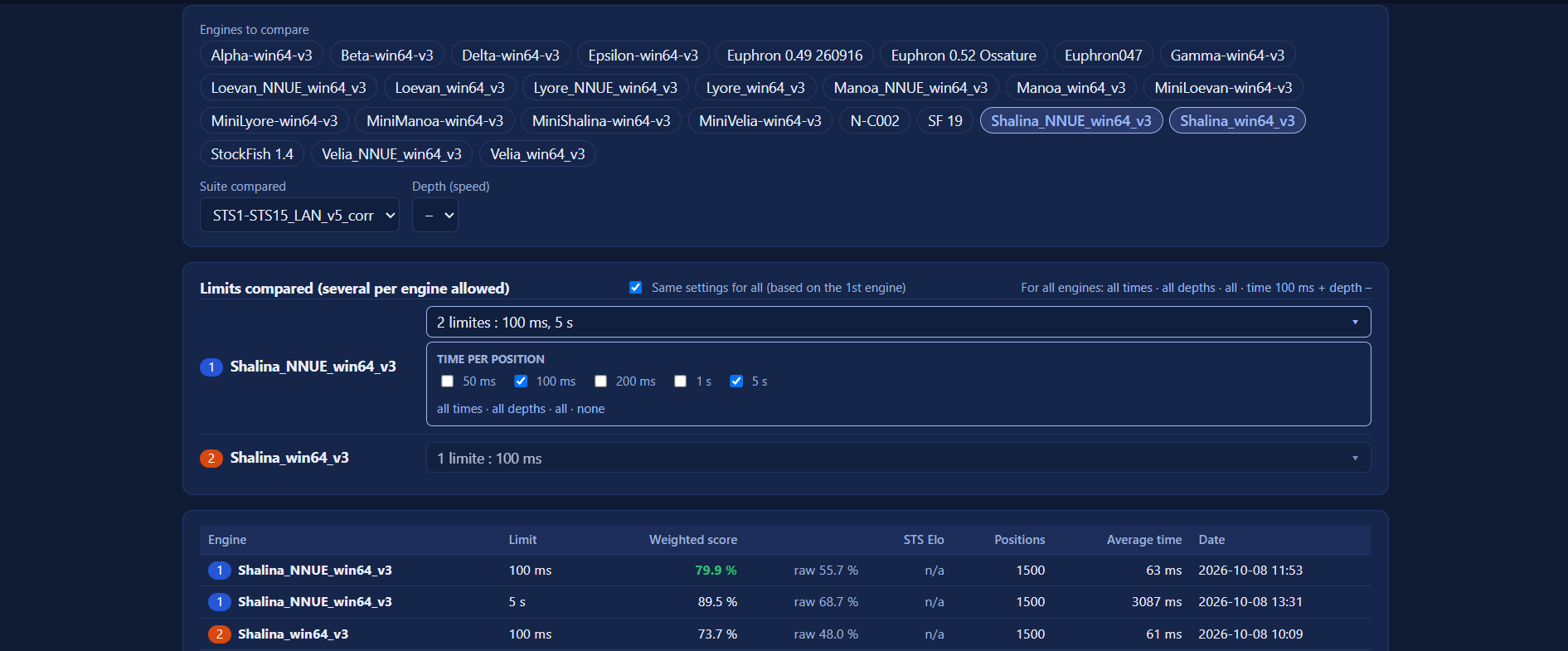This screenshot has width=1568, height=651.
Task: Click 'all times' link under Time per position
Action: point(459,409)
